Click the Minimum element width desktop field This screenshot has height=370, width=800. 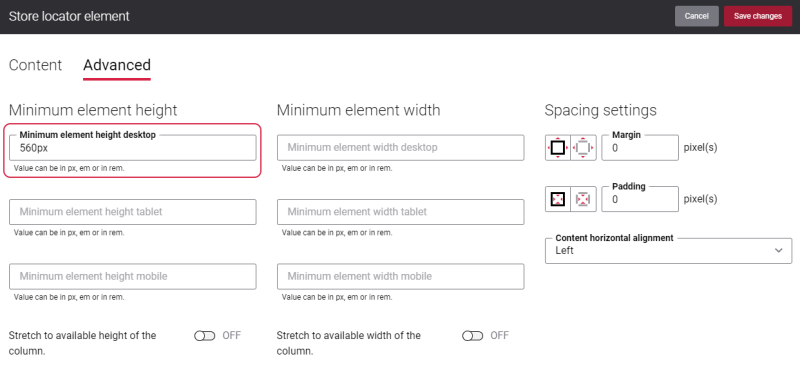(x=401, y=148)
